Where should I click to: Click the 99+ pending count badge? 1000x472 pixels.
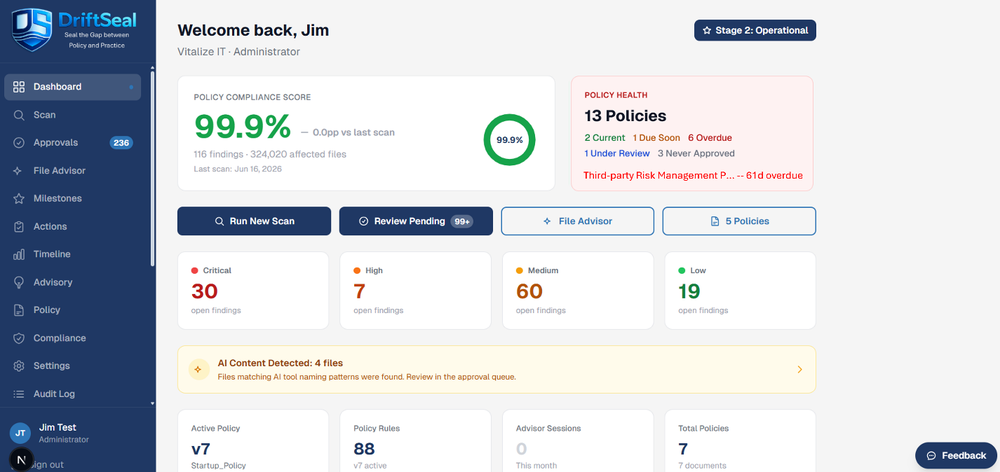coord(462,221)
